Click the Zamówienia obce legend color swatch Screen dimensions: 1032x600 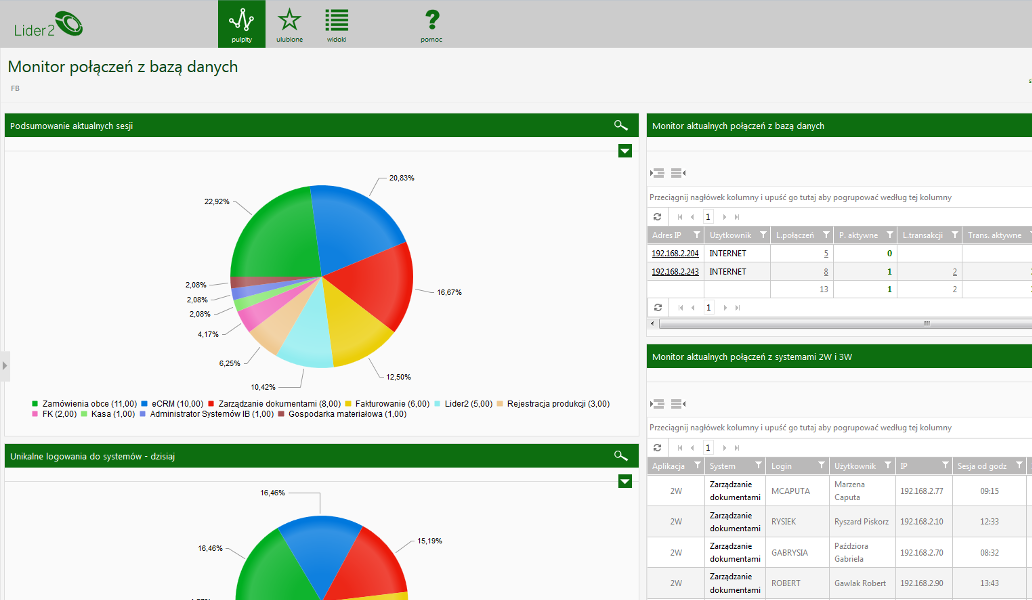click(35, 404)
